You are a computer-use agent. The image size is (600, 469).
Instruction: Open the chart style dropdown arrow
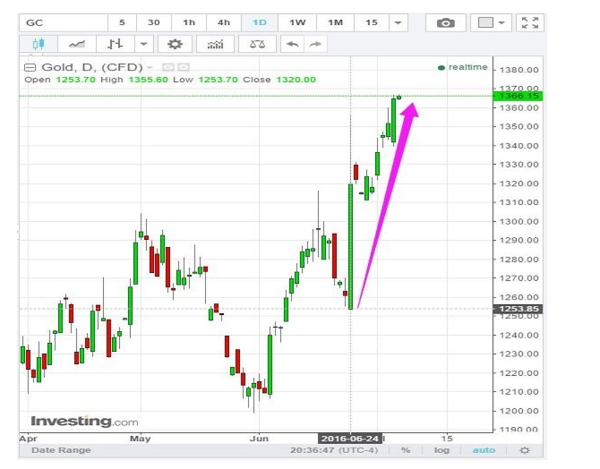(143, 45)
